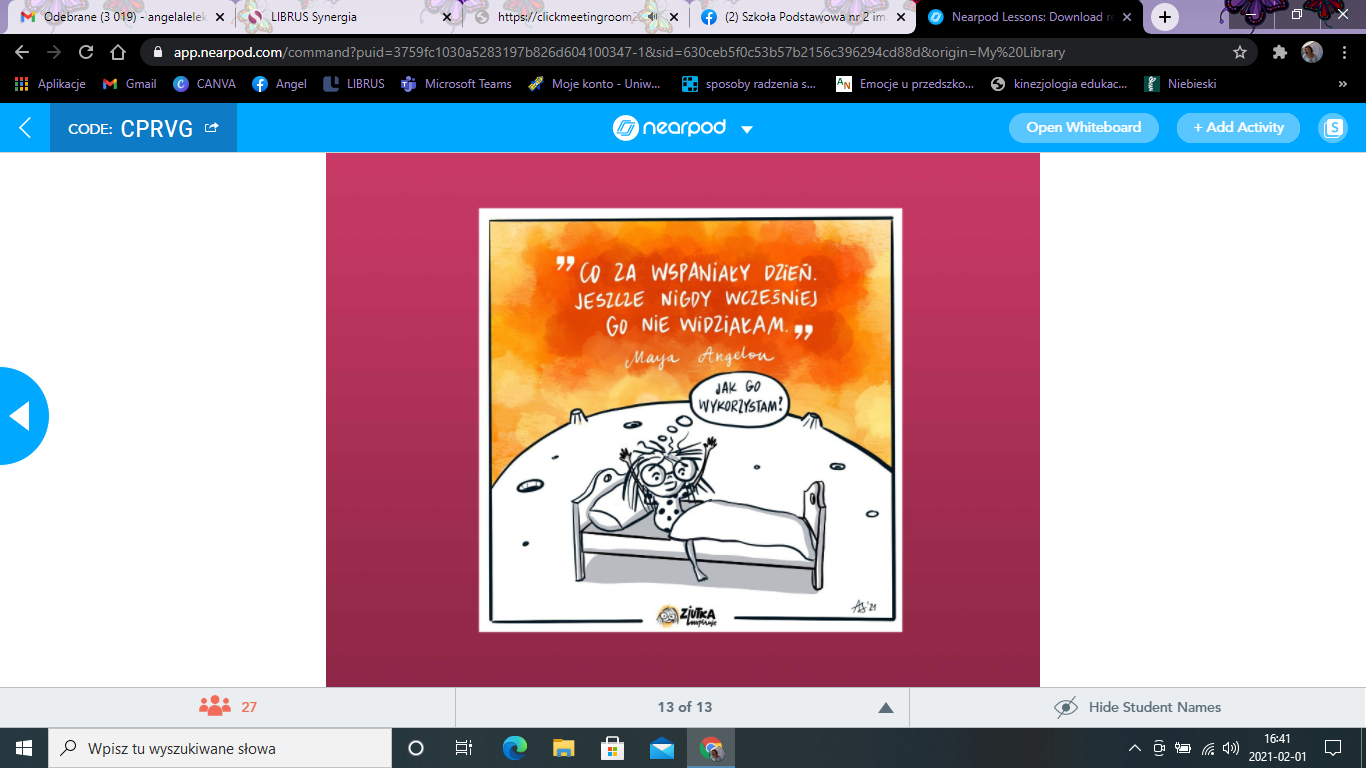Go back using the Nearpod back arrow

click(x=25, y=128)
